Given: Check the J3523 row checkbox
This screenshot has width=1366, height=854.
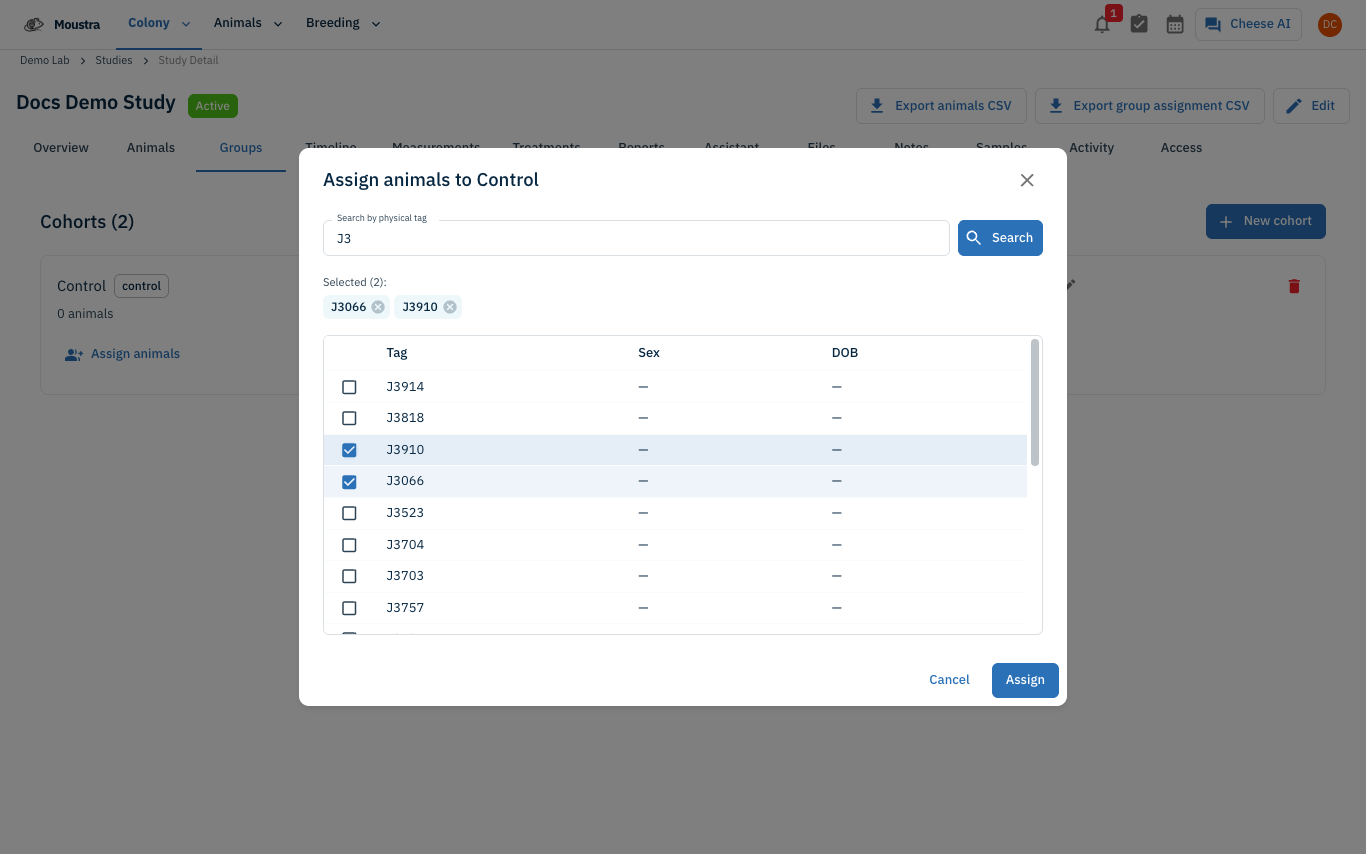Looking at the screenshot, I should point(349,513).
